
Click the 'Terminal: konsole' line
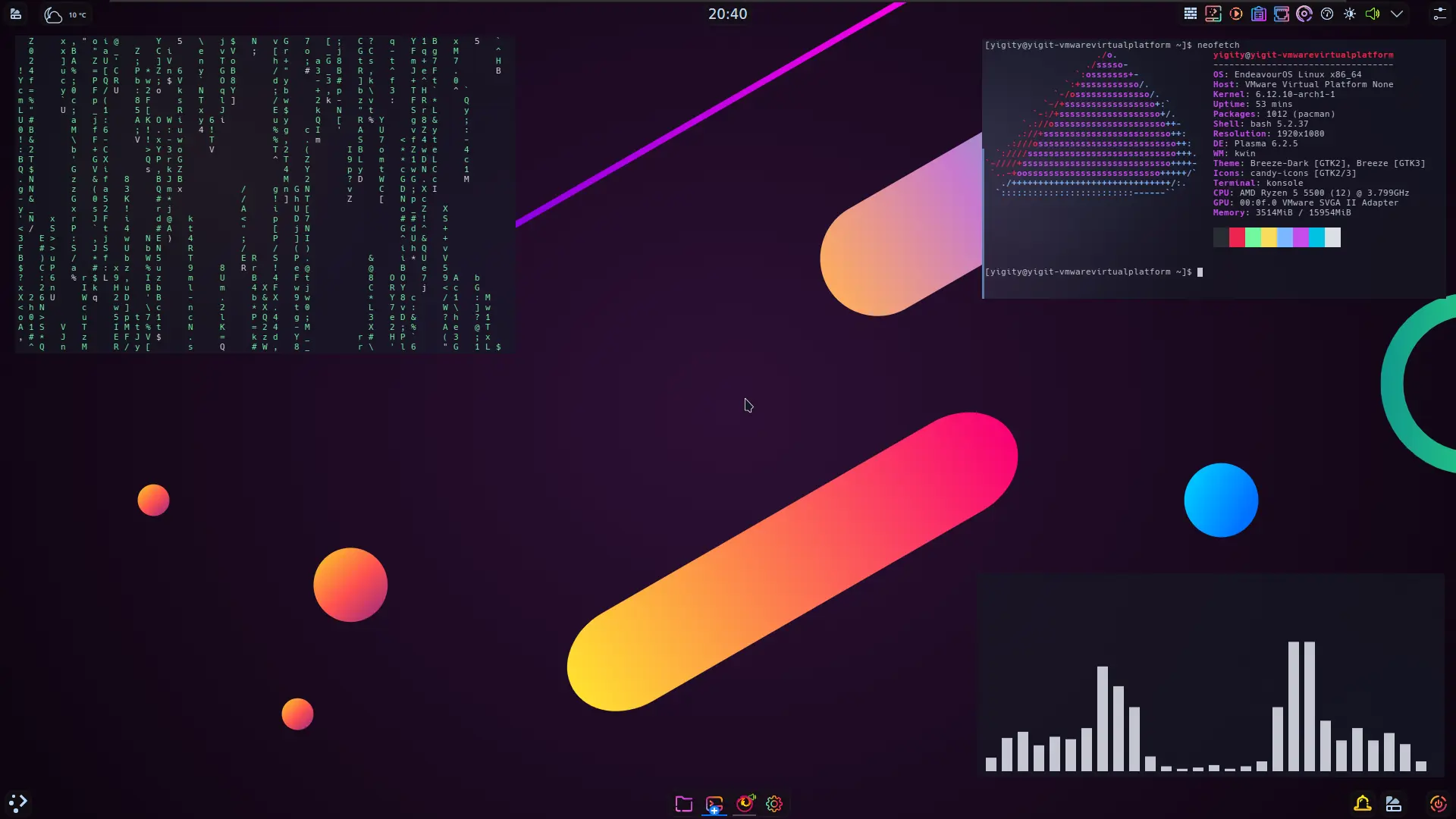tap(1258, 183)
